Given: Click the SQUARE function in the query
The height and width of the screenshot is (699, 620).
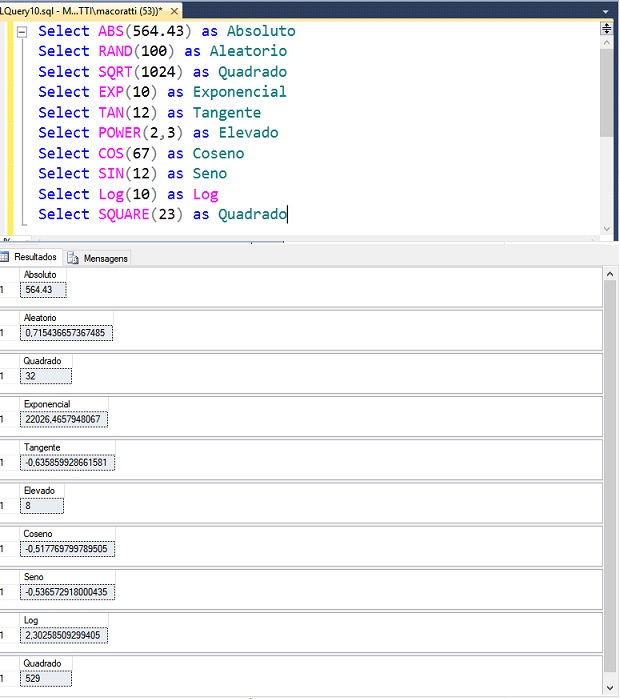Looking at the screenshot, I should pos(123,214).
